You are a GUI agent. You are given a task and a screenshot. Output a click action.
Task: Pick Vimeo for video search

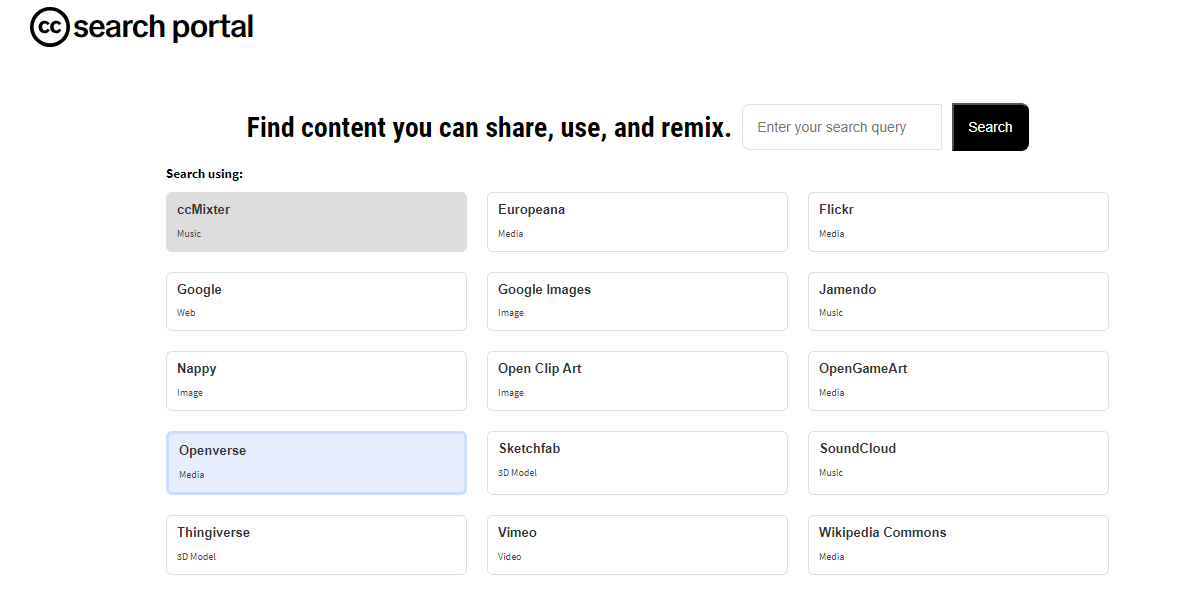click(x=637, y=544)
